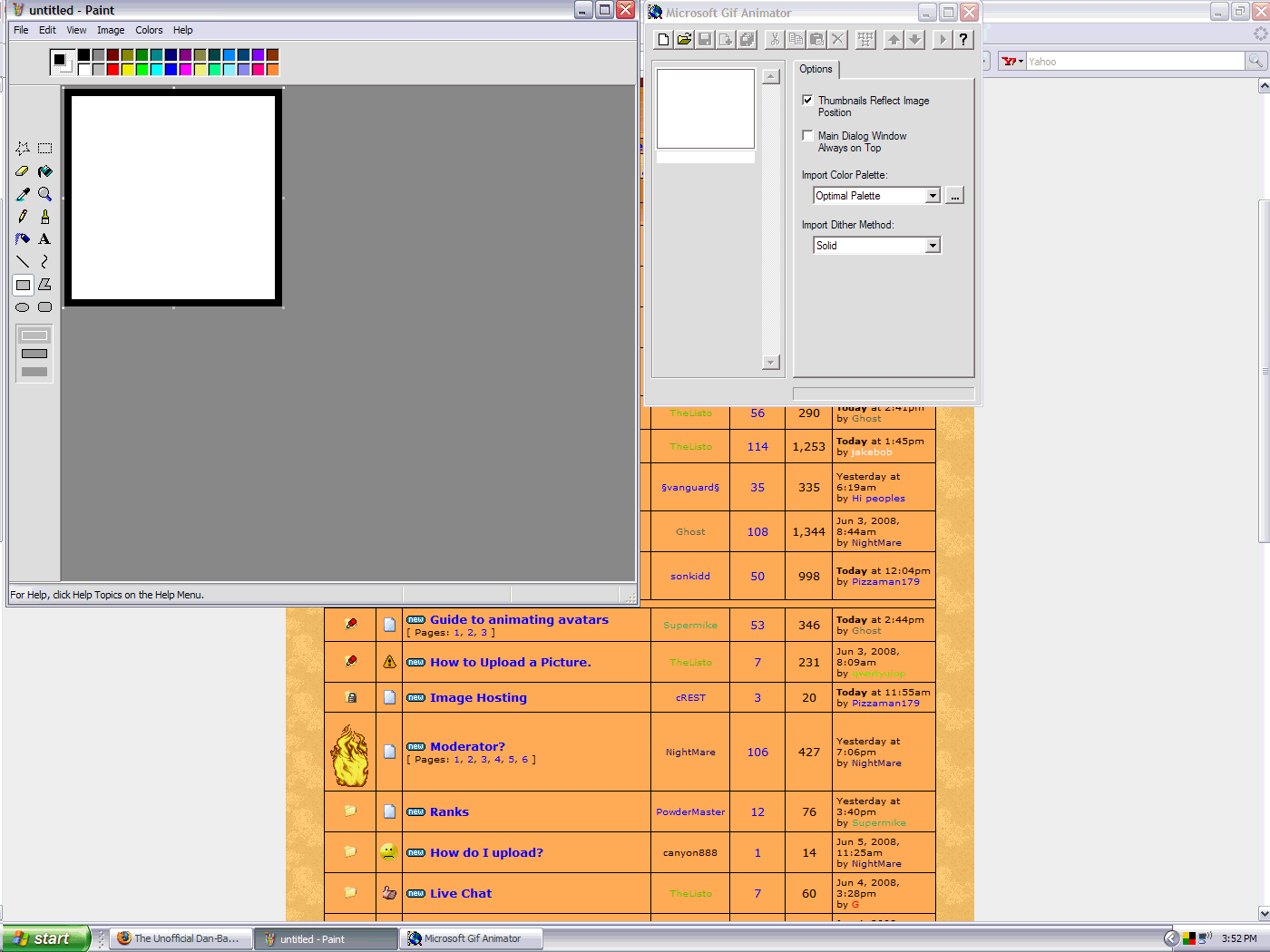Click the Yahoo search input field
The image size is (1270, 952).
pos(1135,62)
